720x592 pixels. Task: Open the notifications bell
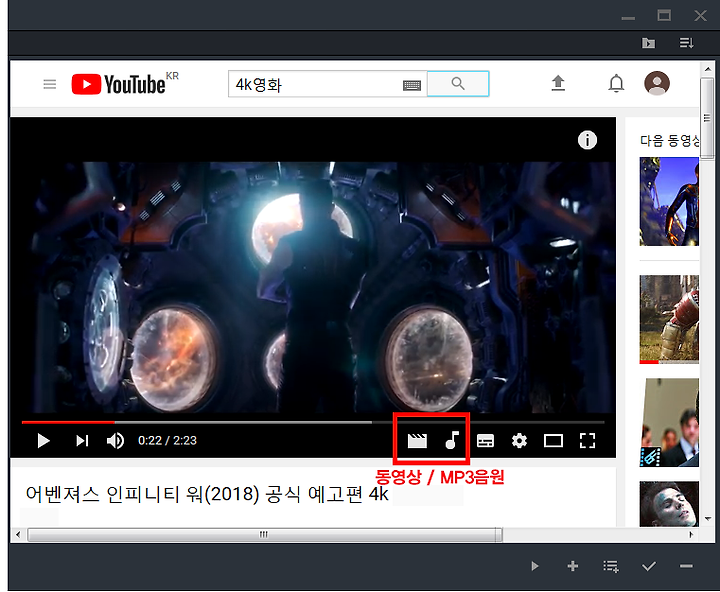click(616, 84)
